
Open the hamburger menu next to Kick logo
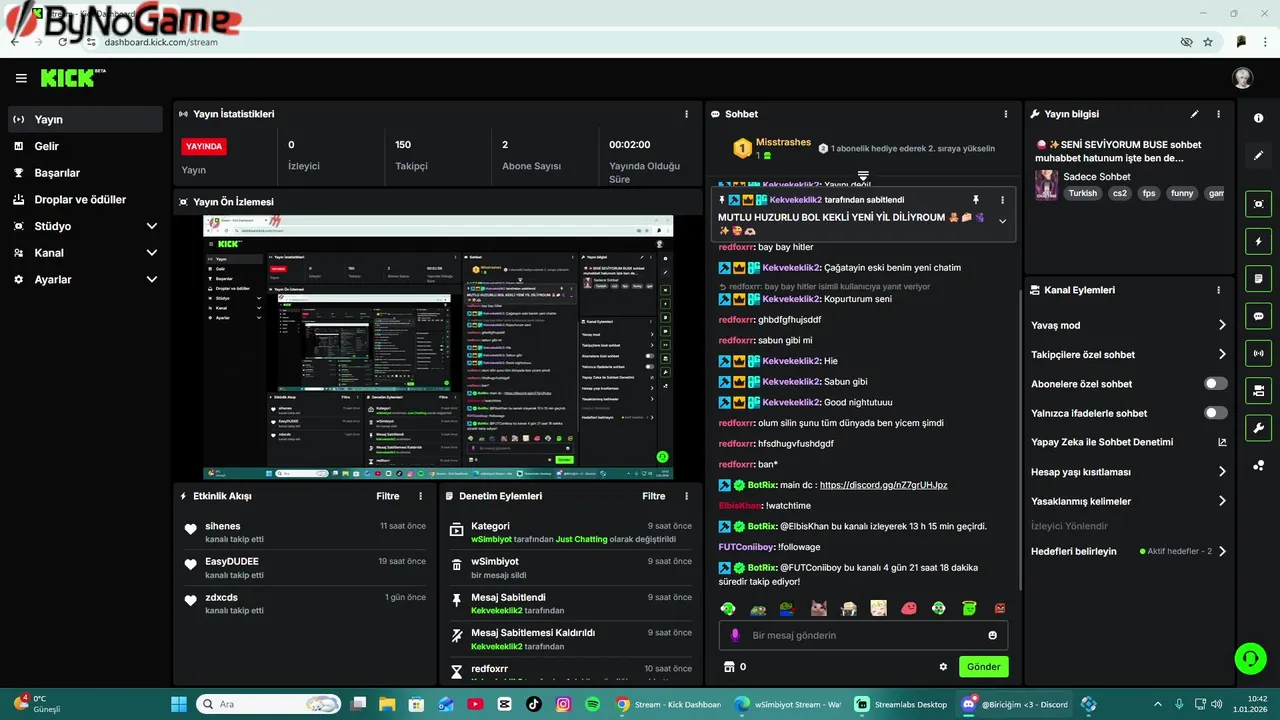(21, 78)
